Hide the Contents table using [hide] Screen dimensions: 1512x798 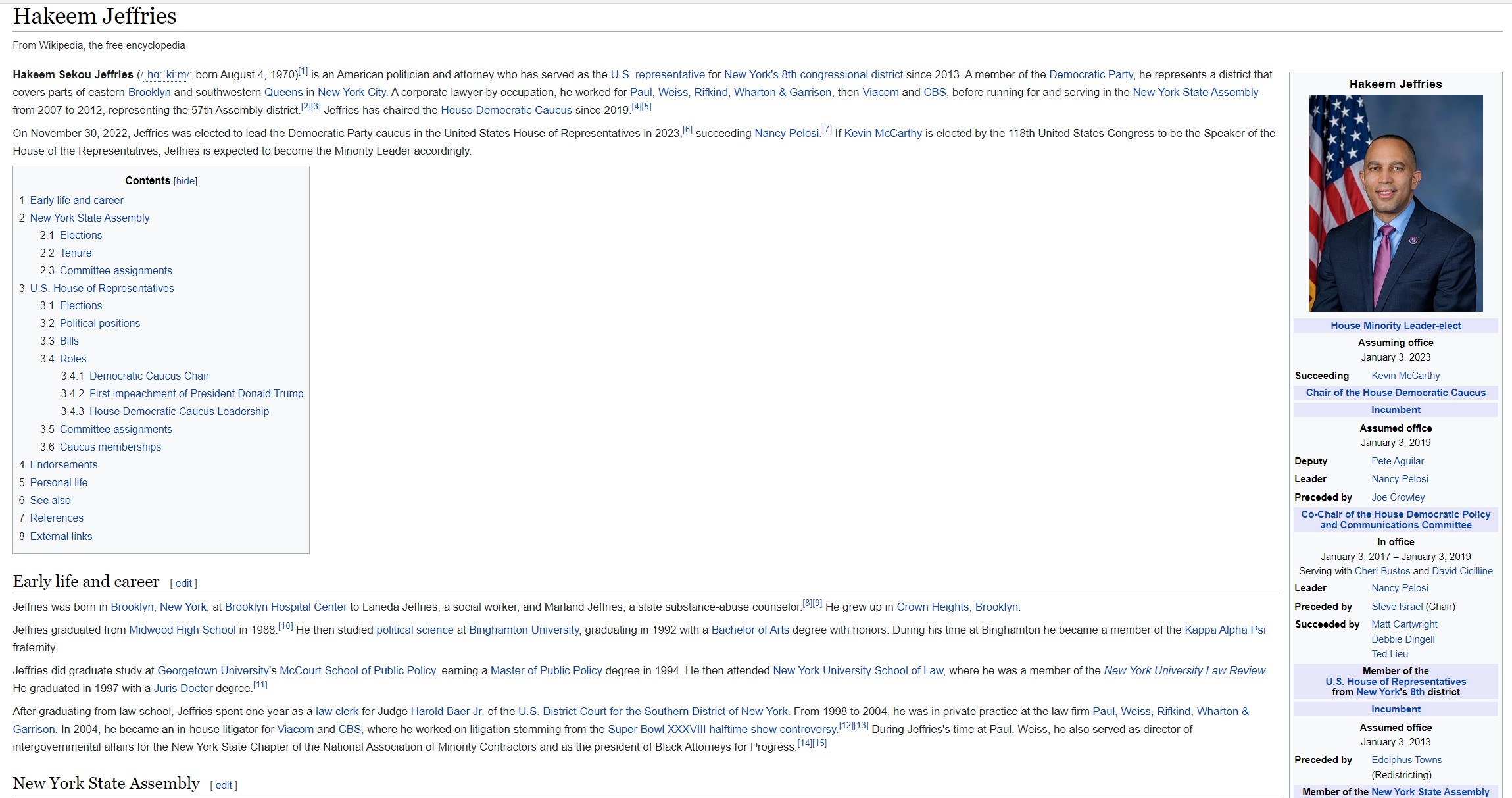pyautogui.click(x=185, y=181)
